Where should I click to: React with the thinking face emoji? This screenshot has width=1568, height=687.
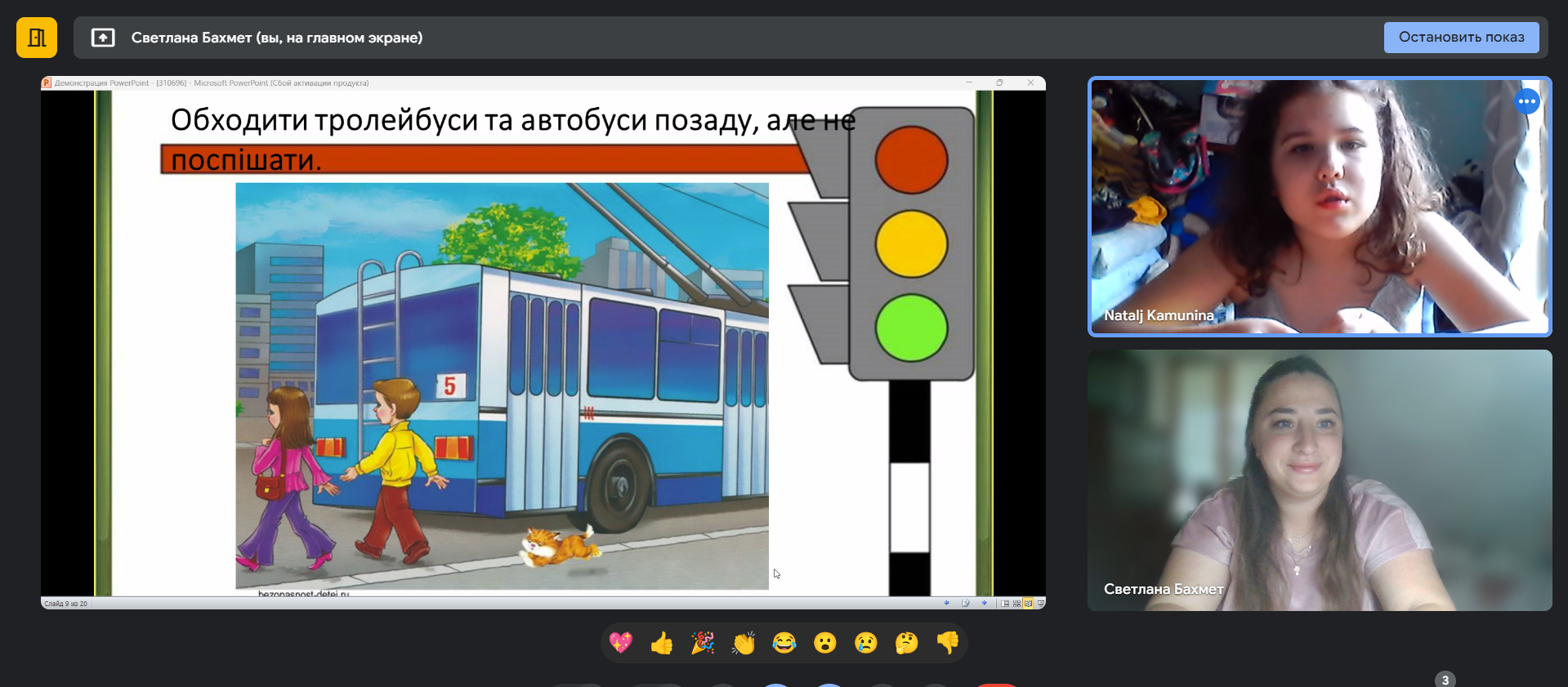click(907, 643)
